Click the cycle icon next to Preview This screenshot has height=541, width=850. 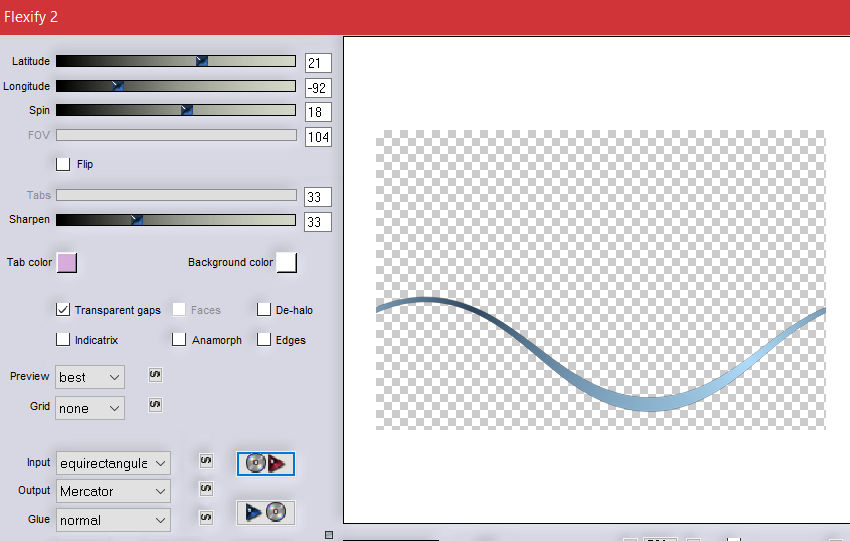(155, 375)
